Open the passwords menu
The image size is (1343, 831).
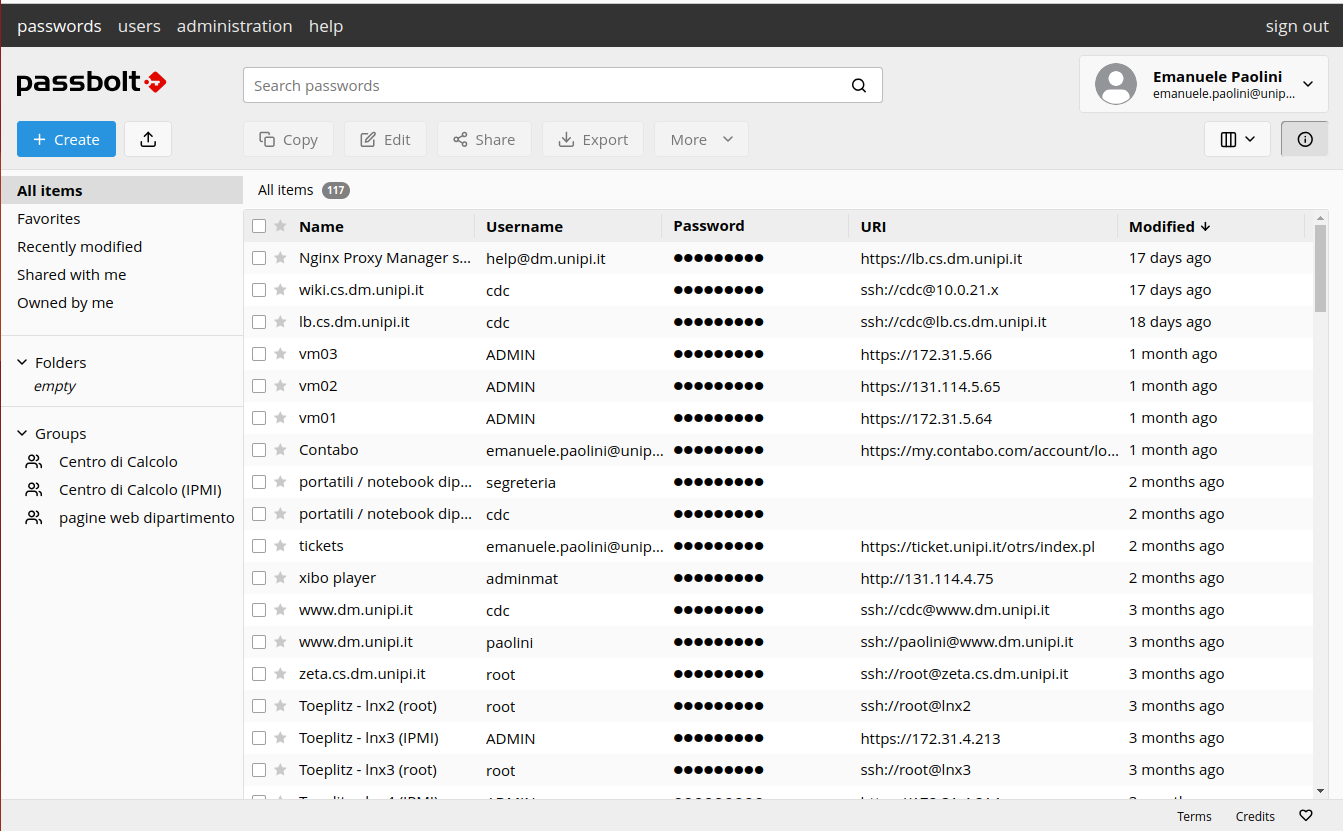coord(59,26)
